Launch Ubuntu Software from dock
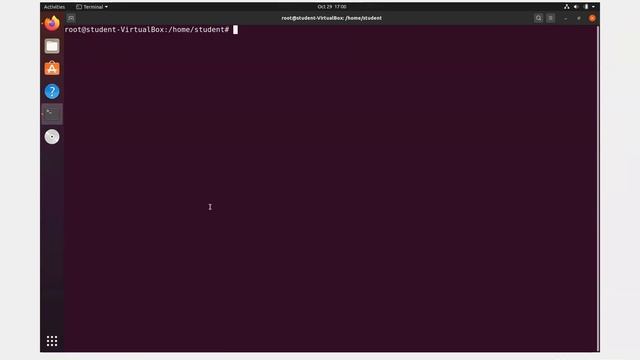640x360 pixels. point(52,69)
